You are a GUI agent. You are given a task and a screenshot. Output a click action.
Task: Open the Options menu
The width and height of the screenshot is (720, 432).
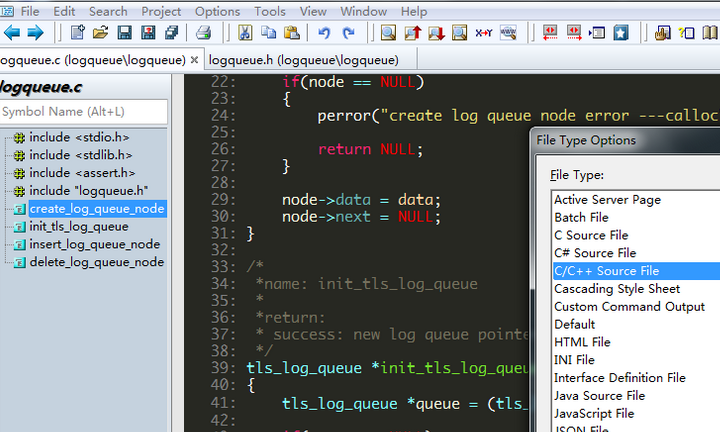coord(217,11)
